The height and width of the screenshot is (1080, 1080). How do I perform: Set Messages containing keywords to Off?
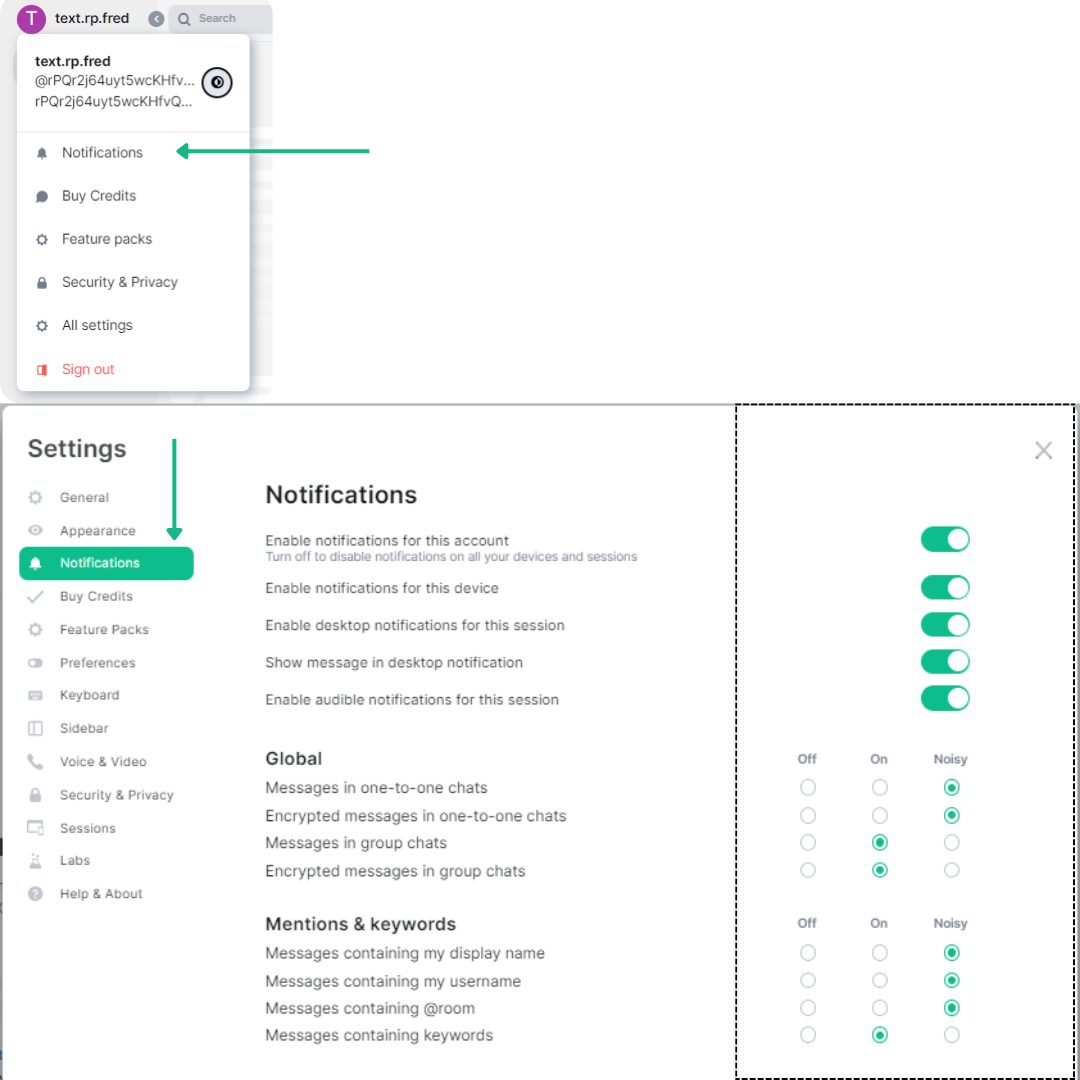808,1036
